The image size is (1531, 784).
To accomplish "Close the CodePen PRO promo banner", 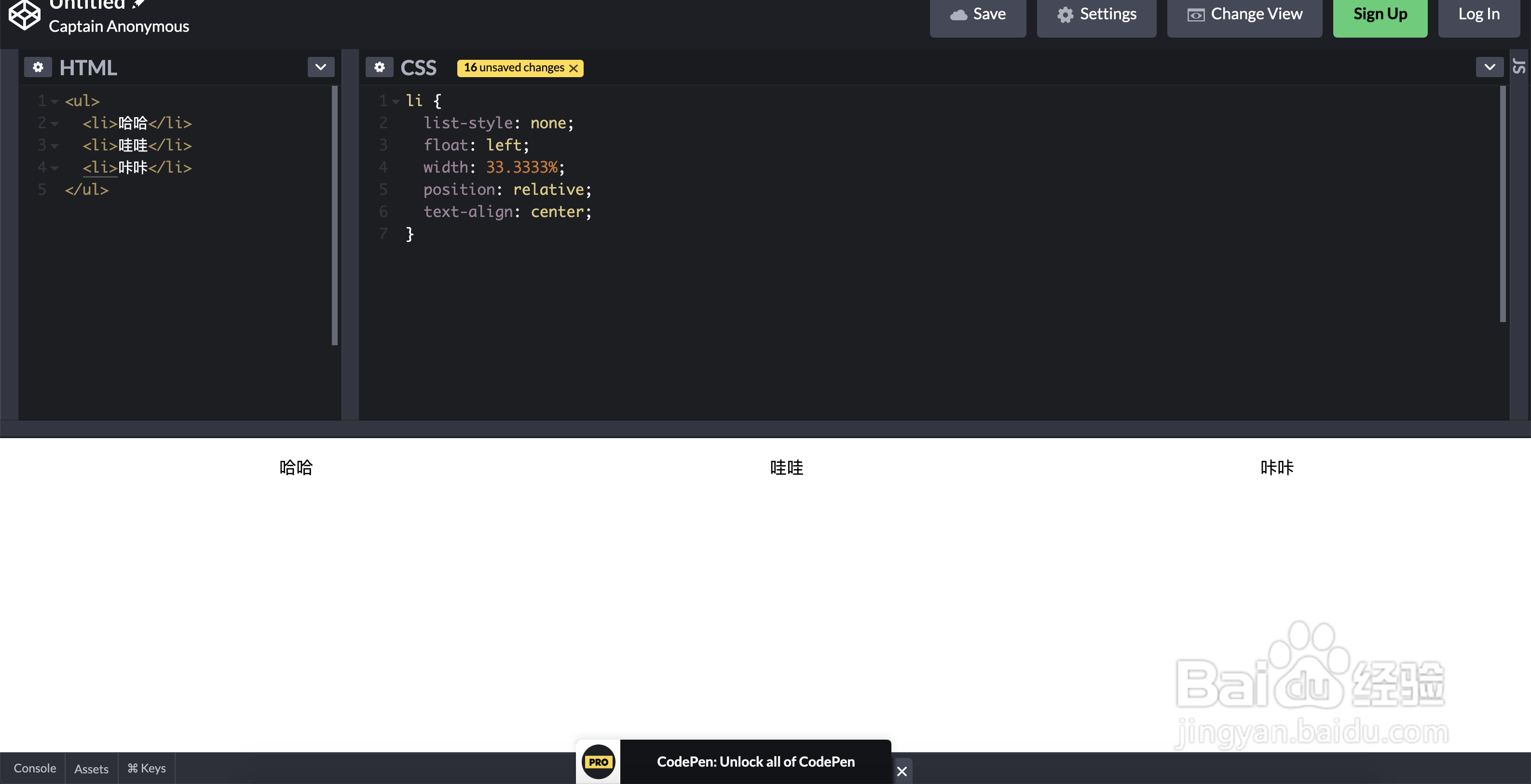I will click(902, 771).
